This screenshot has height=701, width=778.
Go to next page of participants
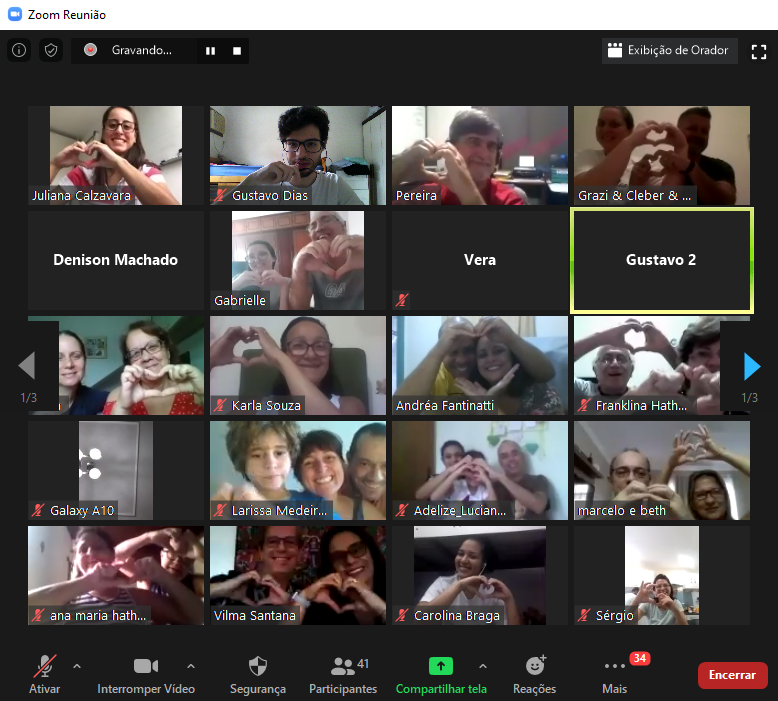tap(752, 367)
